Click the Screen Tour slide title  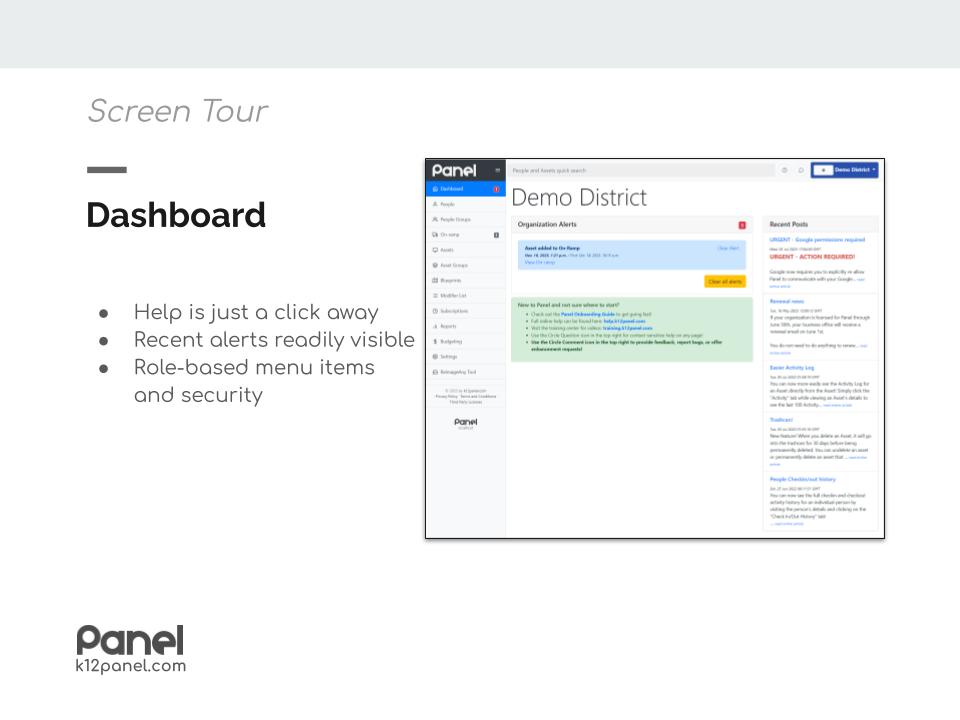(x=178, y=111)
